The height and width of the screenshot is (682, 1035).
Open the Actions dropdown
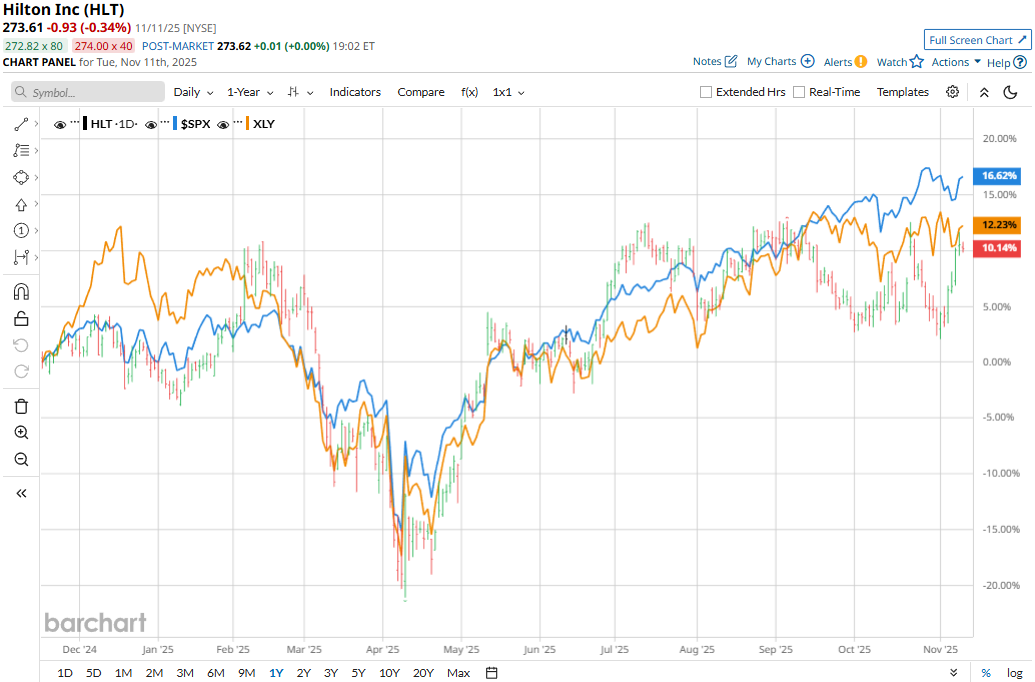point(956,61)
